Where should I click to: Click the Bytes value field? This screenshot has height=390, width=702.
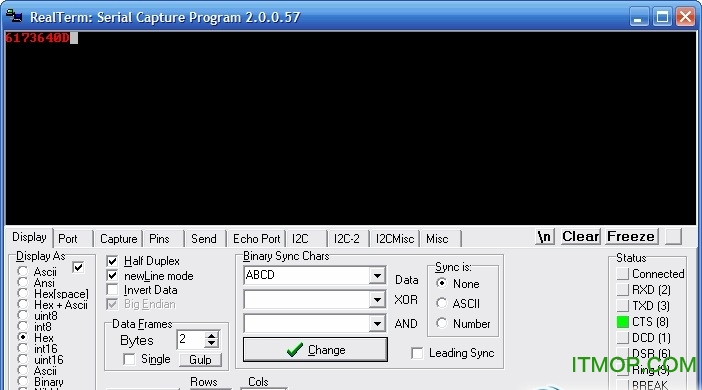(x=191, y=339)
